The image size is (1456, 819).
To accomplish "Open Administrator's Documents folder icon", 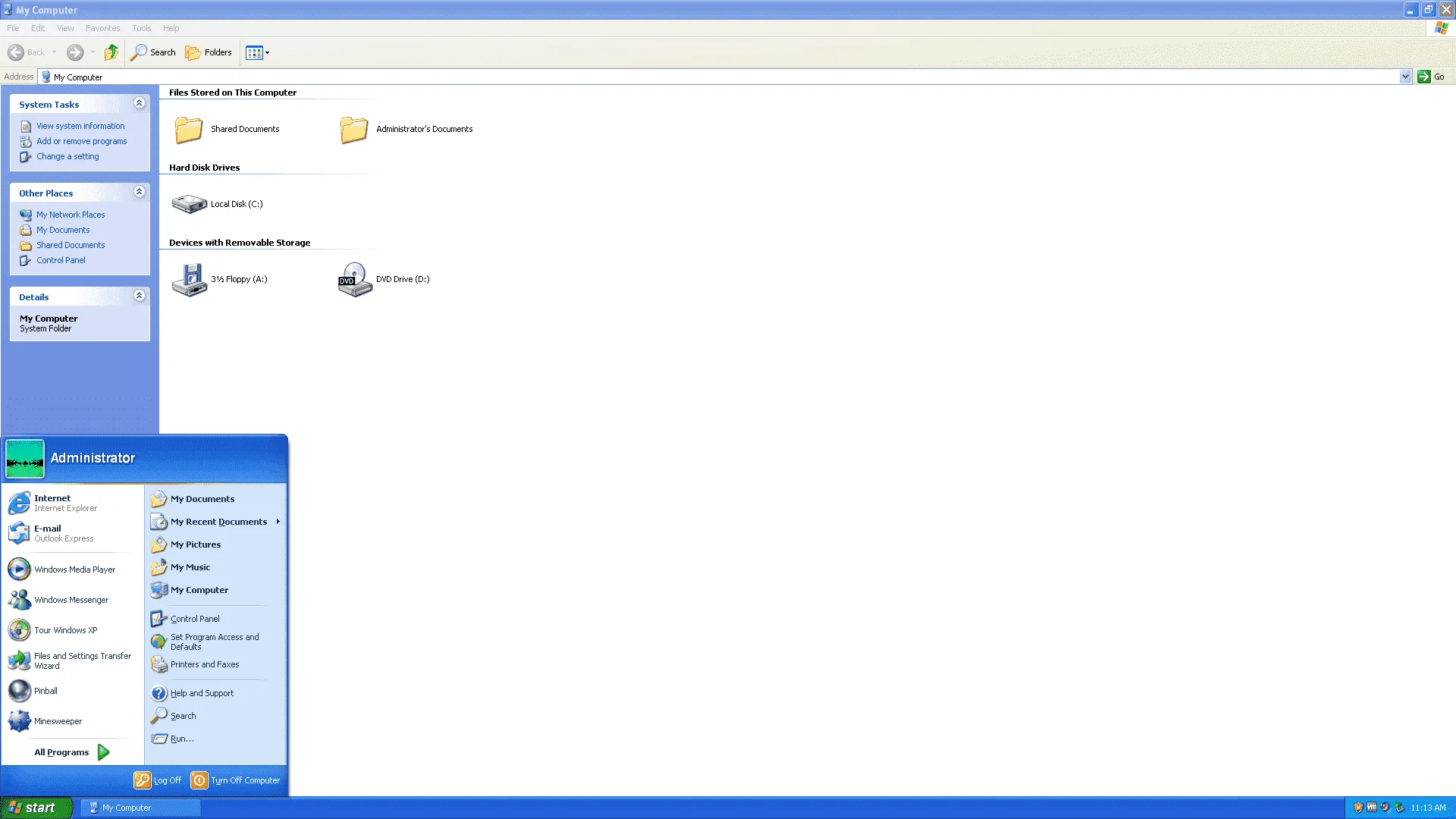I will point(354,130).
